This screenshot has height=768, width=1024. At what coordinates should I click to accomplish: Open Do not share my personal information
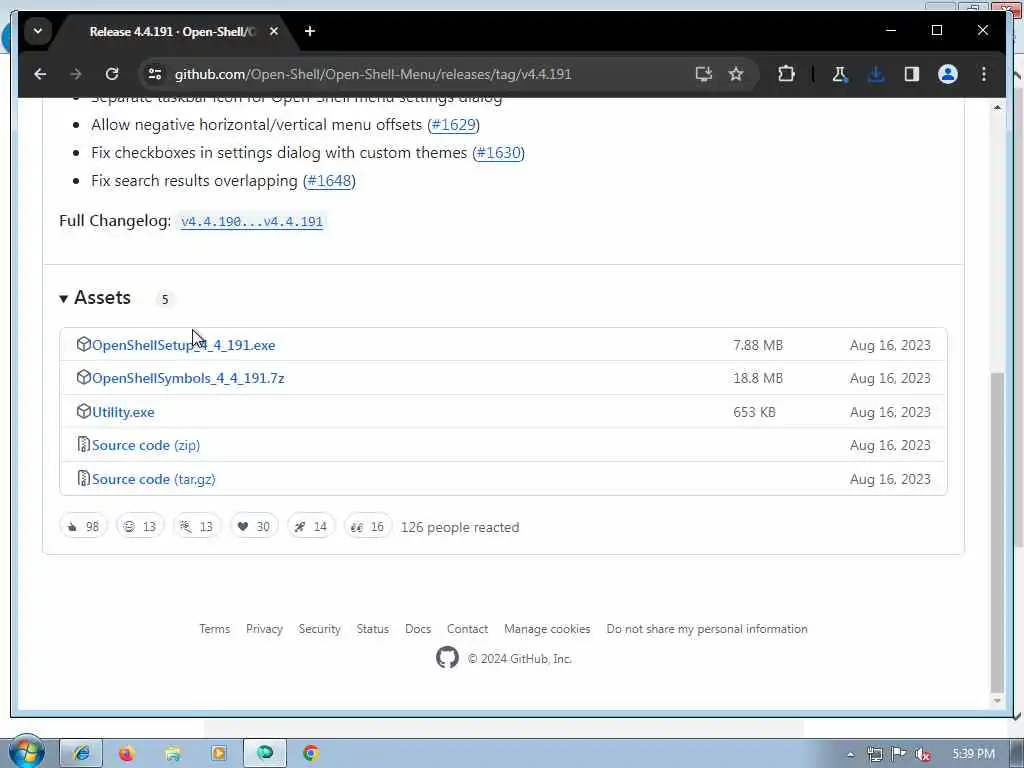tap(707, 629)
